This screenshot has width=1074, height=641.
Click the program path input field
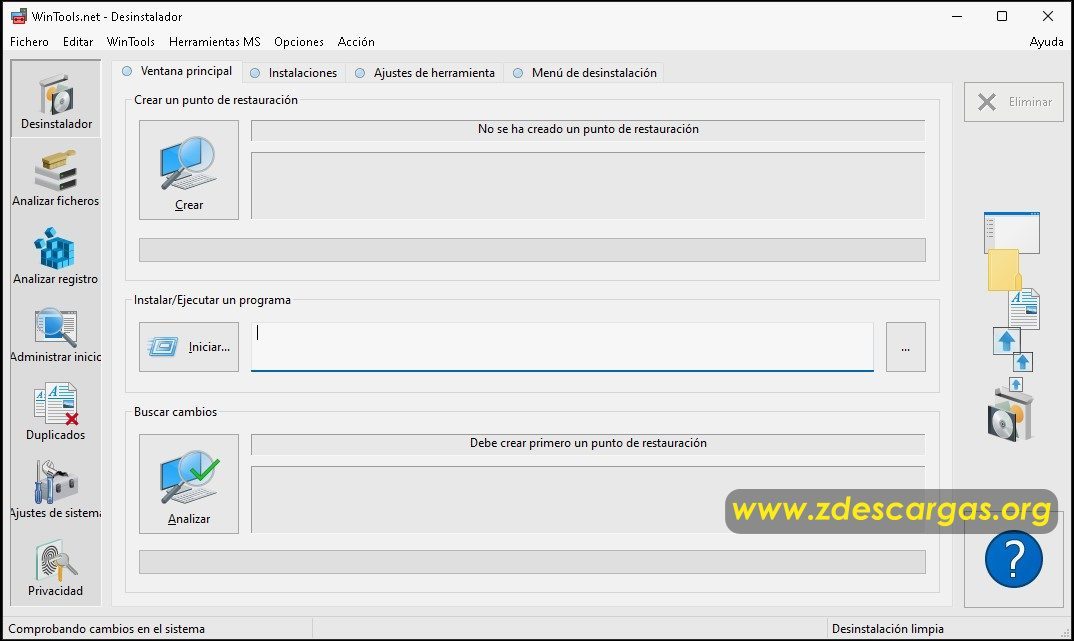point(562,347)
